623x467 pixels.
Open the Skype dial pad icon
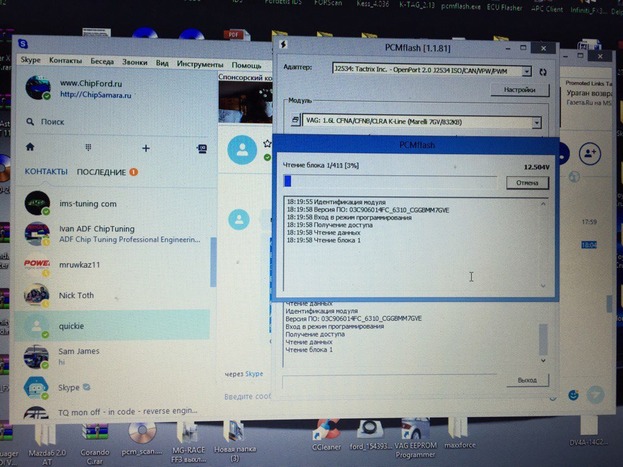(x=88, y=148)
